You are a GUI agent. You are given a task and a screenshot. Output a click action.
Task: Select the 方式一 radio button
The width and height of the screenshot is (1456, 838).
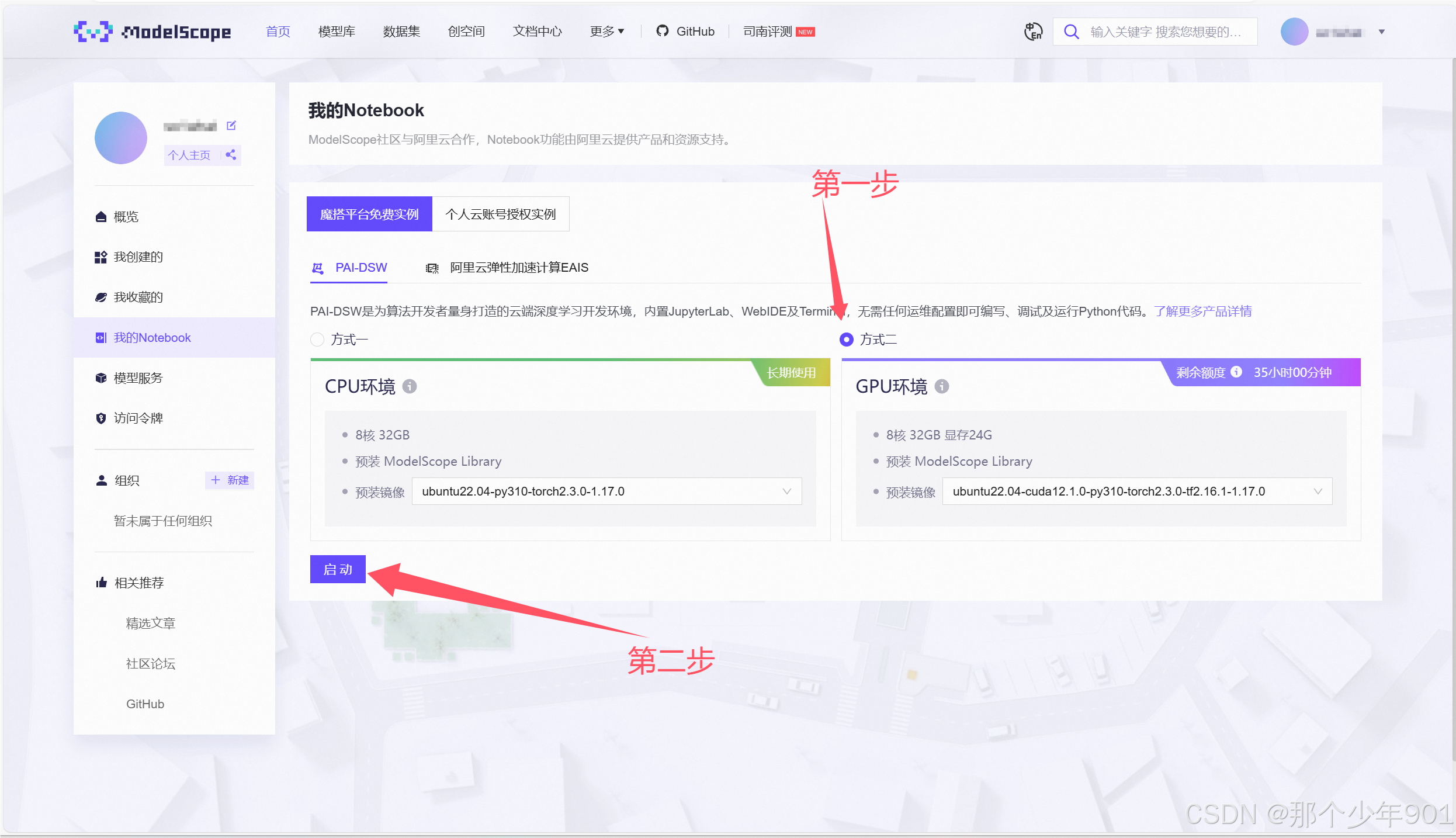coord(317,340)
